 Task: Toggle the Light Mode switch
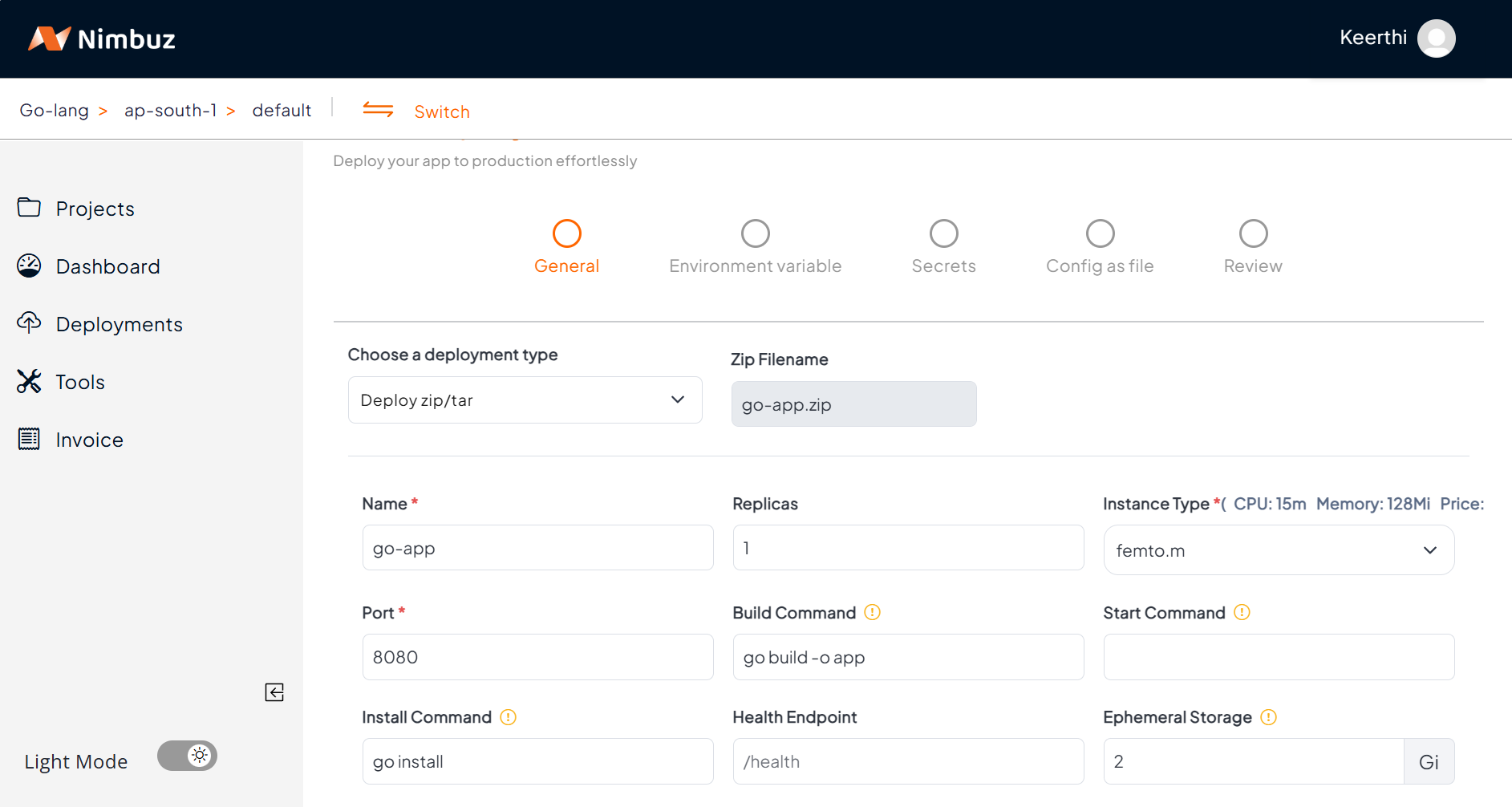(187, 756)
